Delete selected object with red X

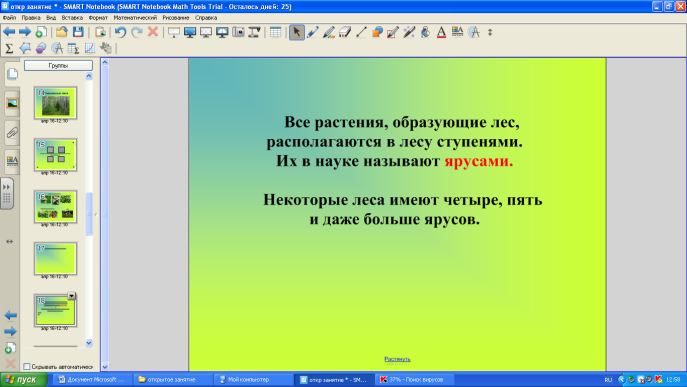pyautogui.click(x=153, y=32)
